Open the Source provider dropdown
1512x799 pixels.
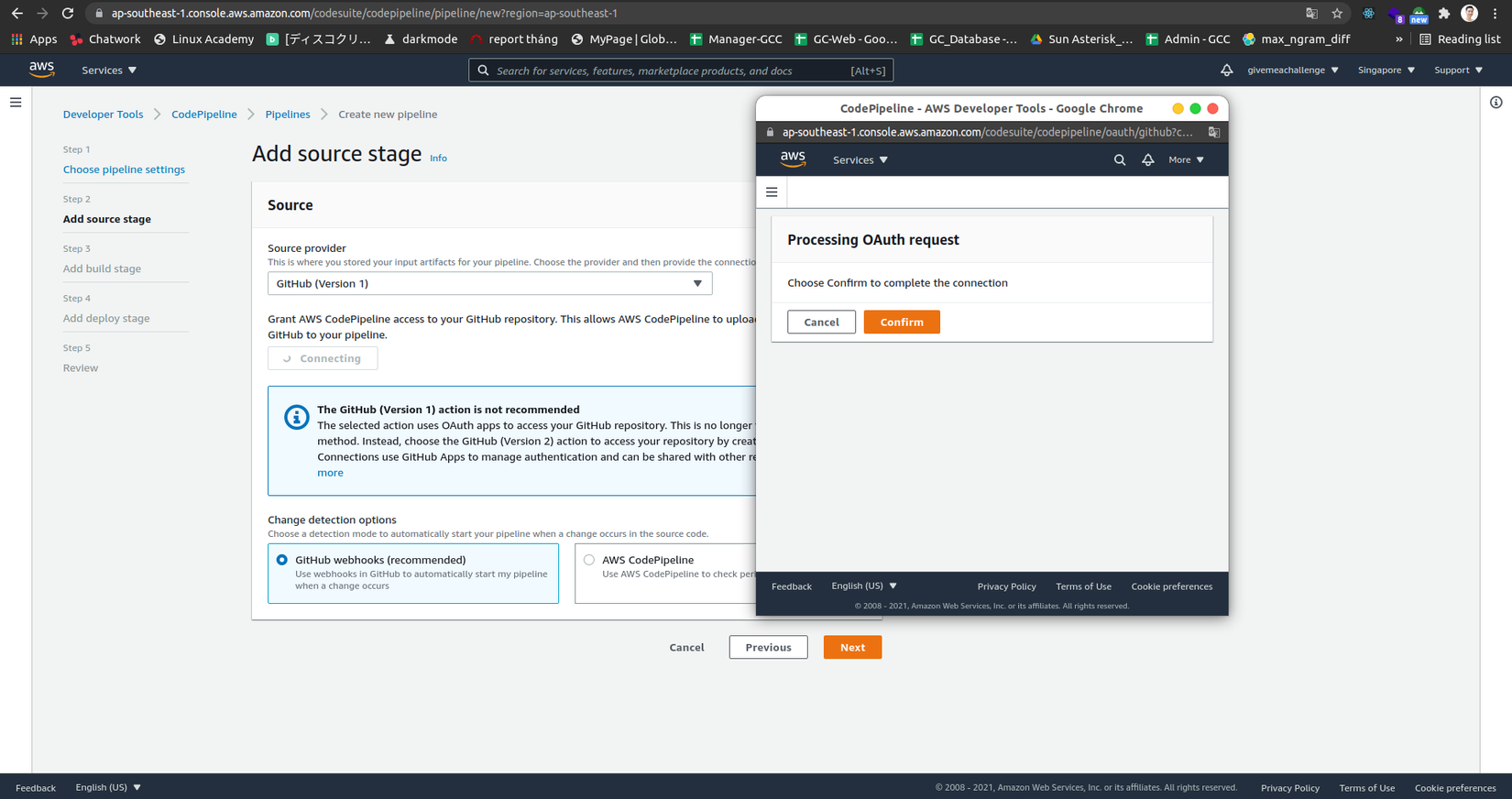[x=489, y=283]
